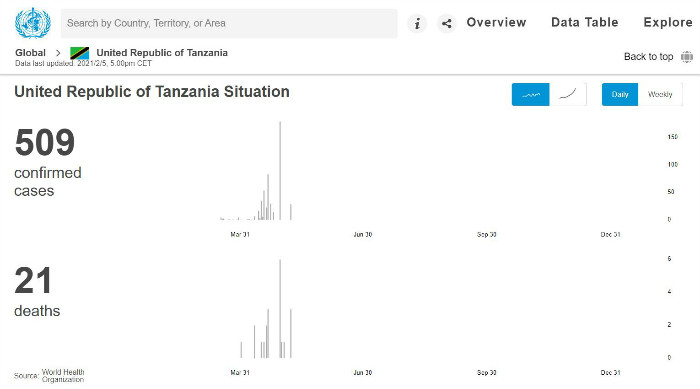The width and height of the screenshot is (700, 389).
Task: Click the share icon
Action: click(446, 23)
